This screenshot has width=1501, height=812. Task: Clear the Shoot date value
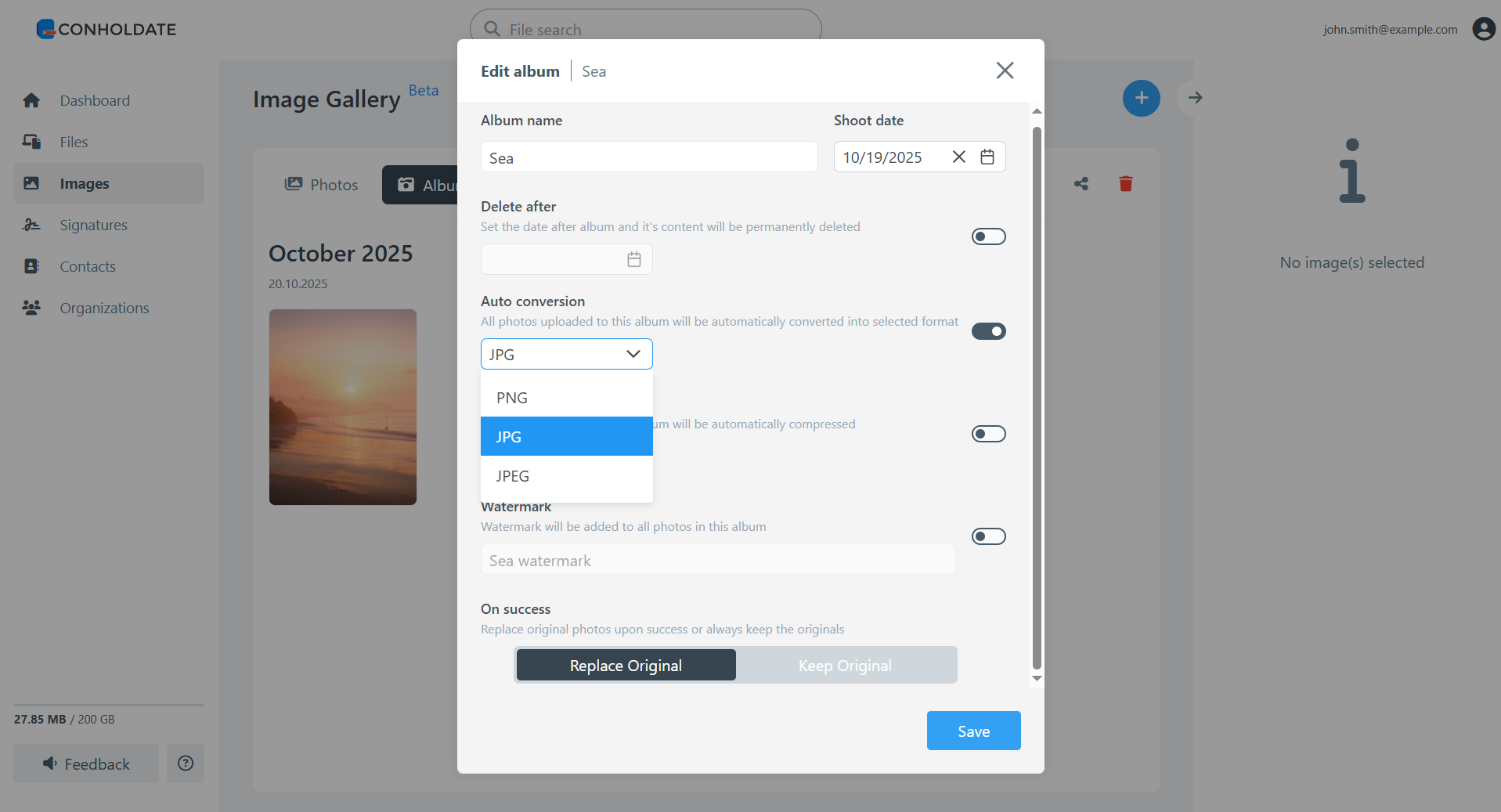click(x=958, y=157)
